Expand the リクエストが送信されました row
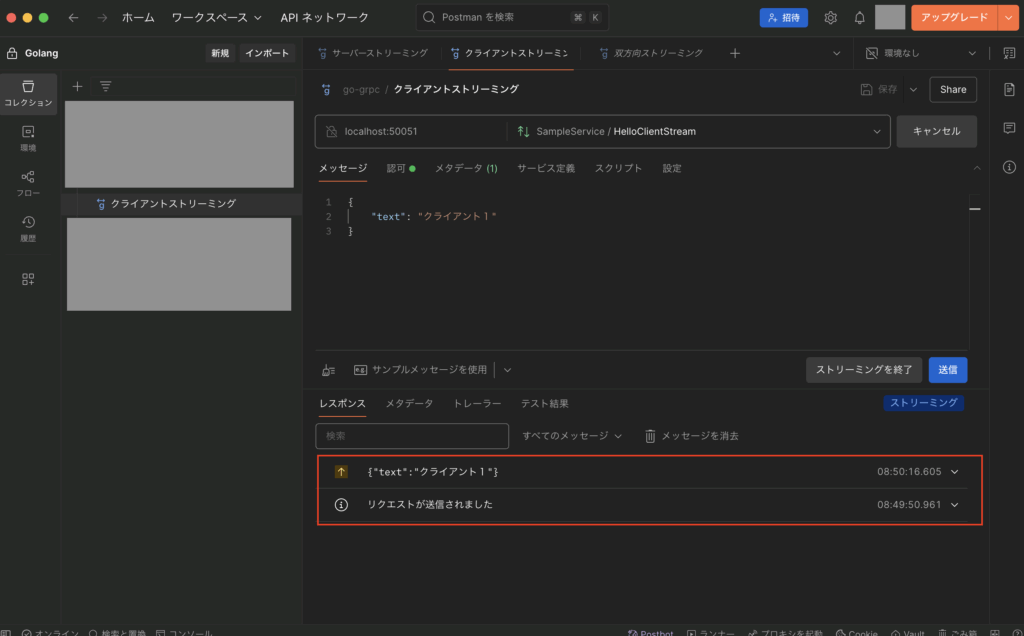The image size is (1024, 636). coord(954,505)
